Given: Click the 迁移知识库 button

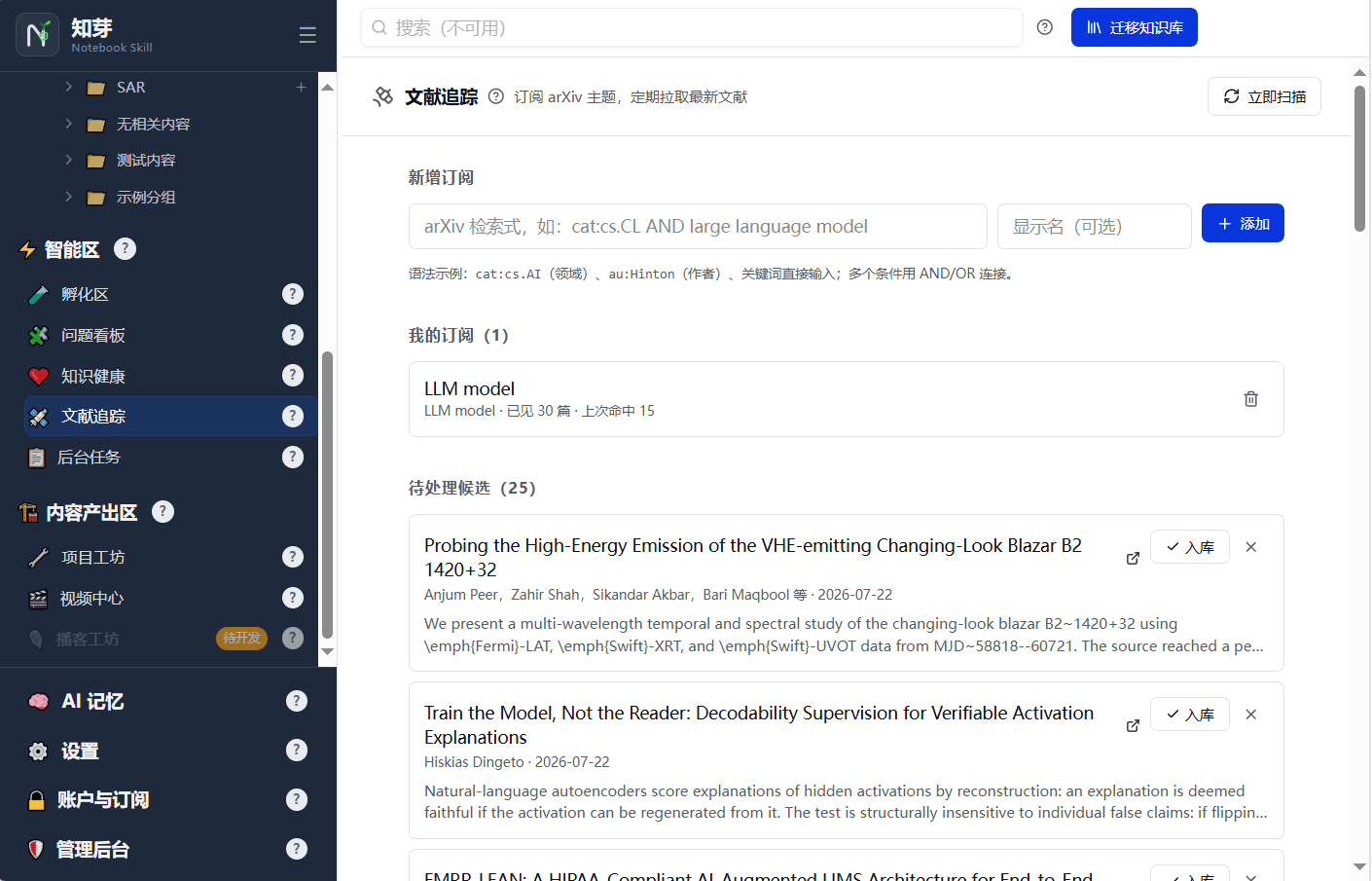Looking at the screenshot, I should click(x=1135, y=27).
